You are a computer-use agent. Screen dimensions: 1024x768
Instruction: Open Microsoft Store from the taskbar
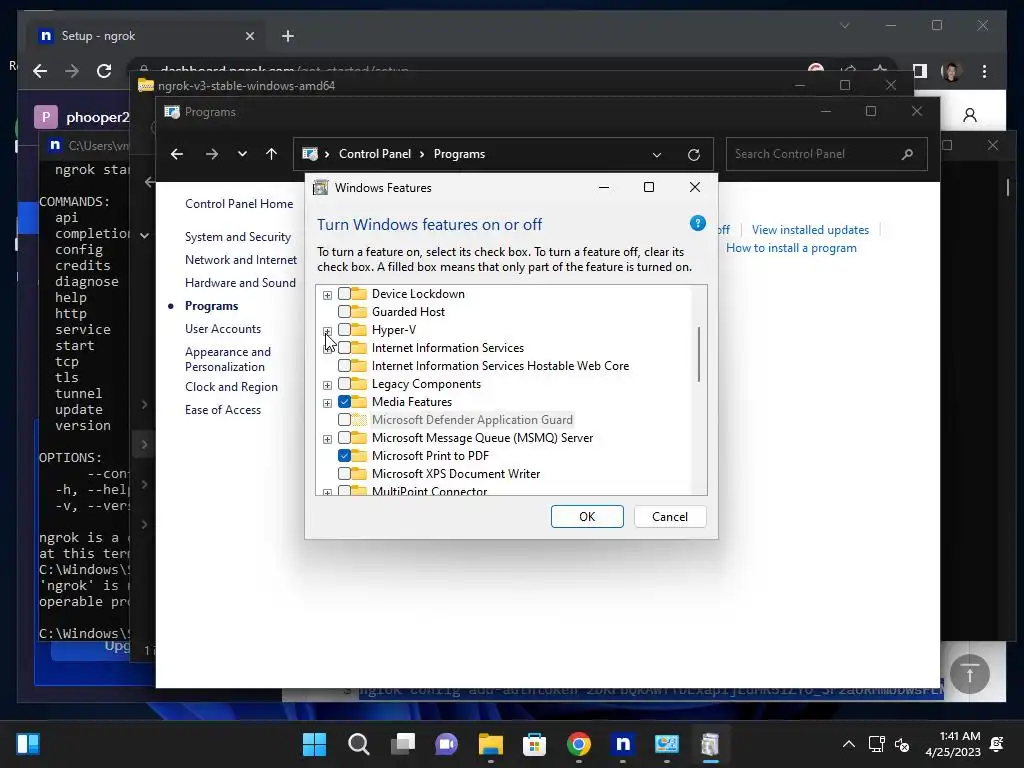coord(534,744)
